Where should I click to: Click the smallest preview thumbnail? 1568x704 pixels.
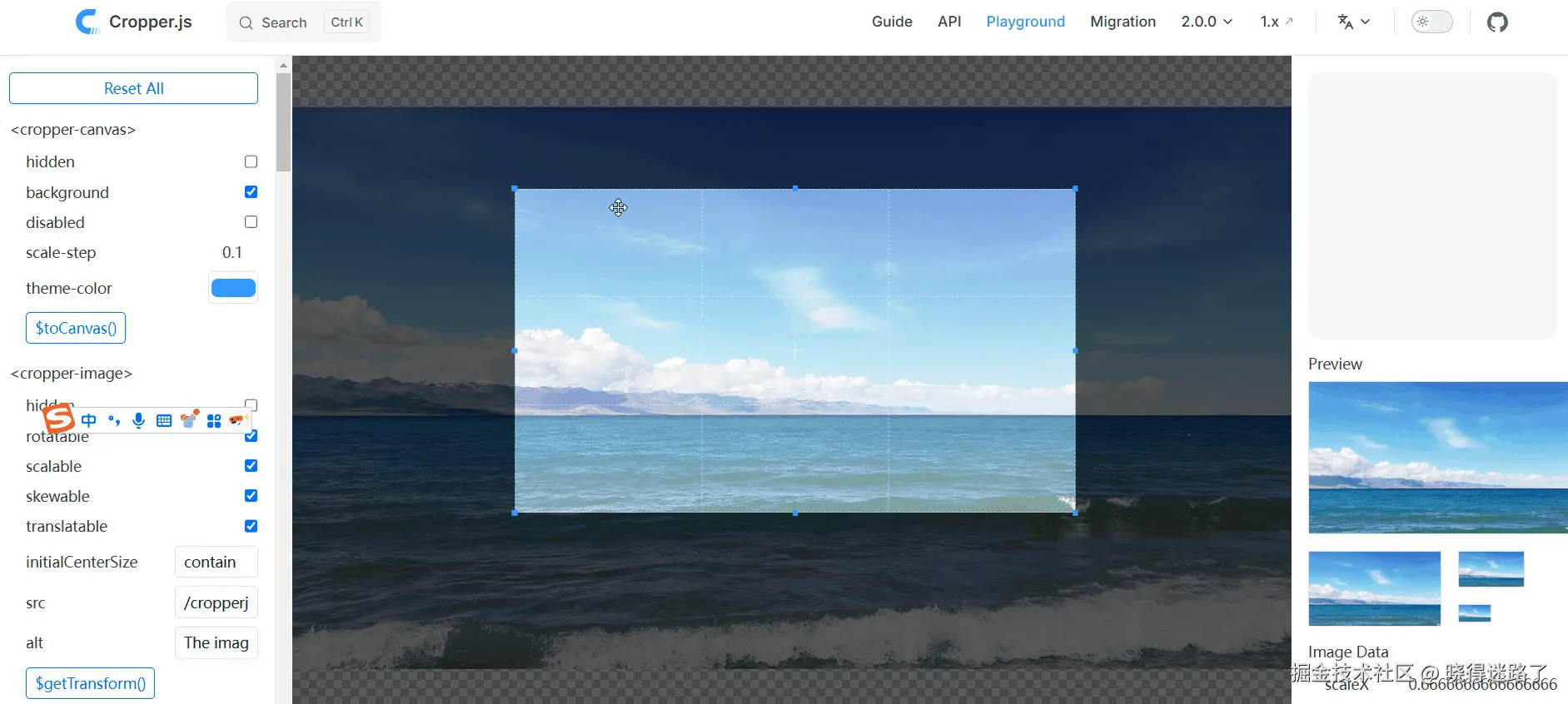point(1474,613)
